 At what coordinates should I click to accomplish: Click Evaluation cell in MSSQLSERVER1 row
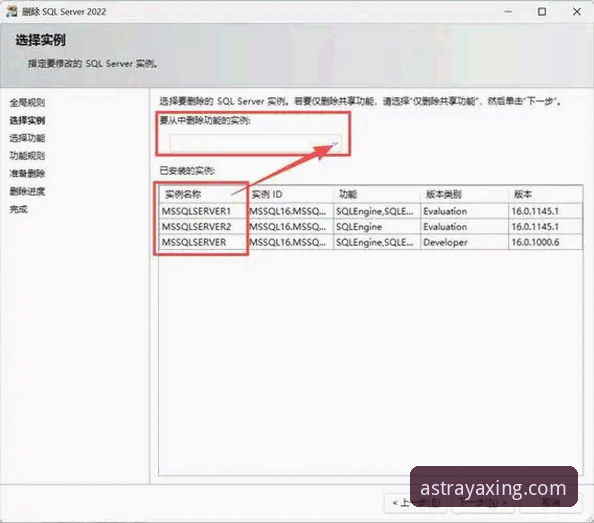click(464, 211)
